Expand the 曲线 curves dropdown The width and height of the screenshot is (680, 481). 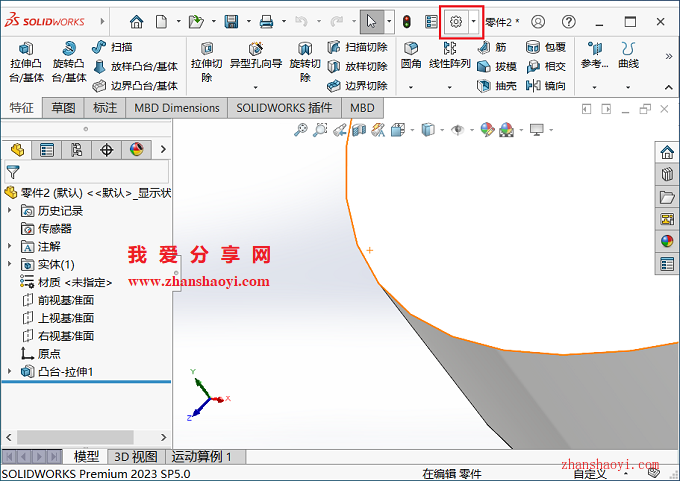coord(628,87)
